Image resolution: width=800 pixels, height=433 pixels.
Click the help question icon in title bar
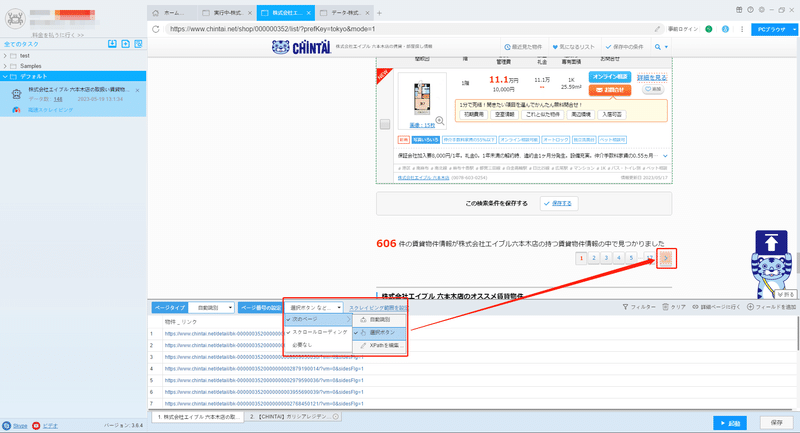click(750, 10)
